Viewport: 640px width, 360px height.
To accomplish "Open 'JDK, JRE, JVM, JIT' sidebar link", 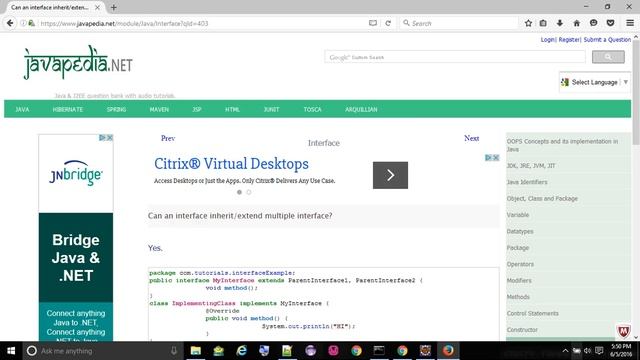I will click(x=531, y=166).
